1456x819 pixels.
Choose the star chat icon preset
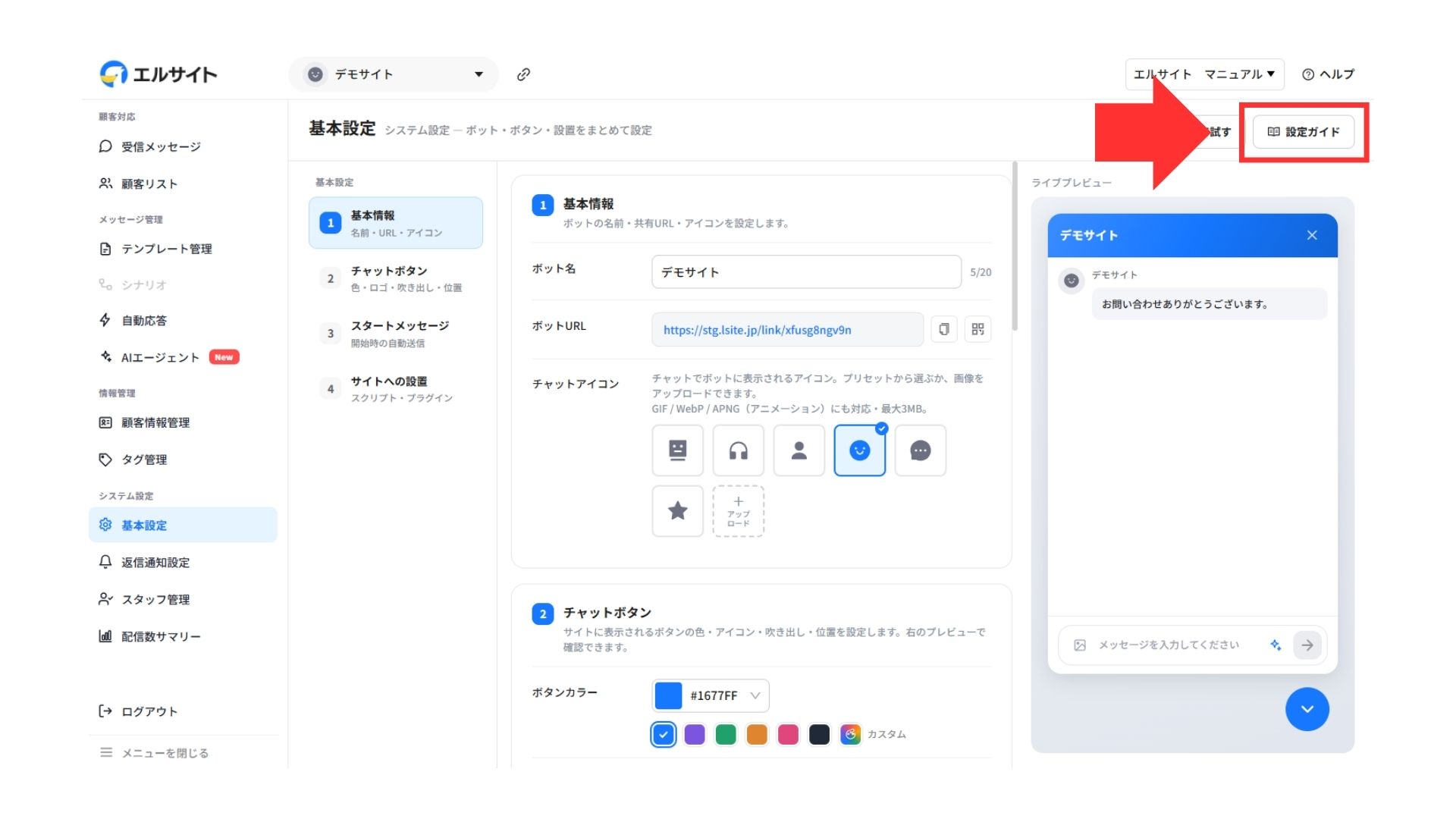click(x=677, y=511)
